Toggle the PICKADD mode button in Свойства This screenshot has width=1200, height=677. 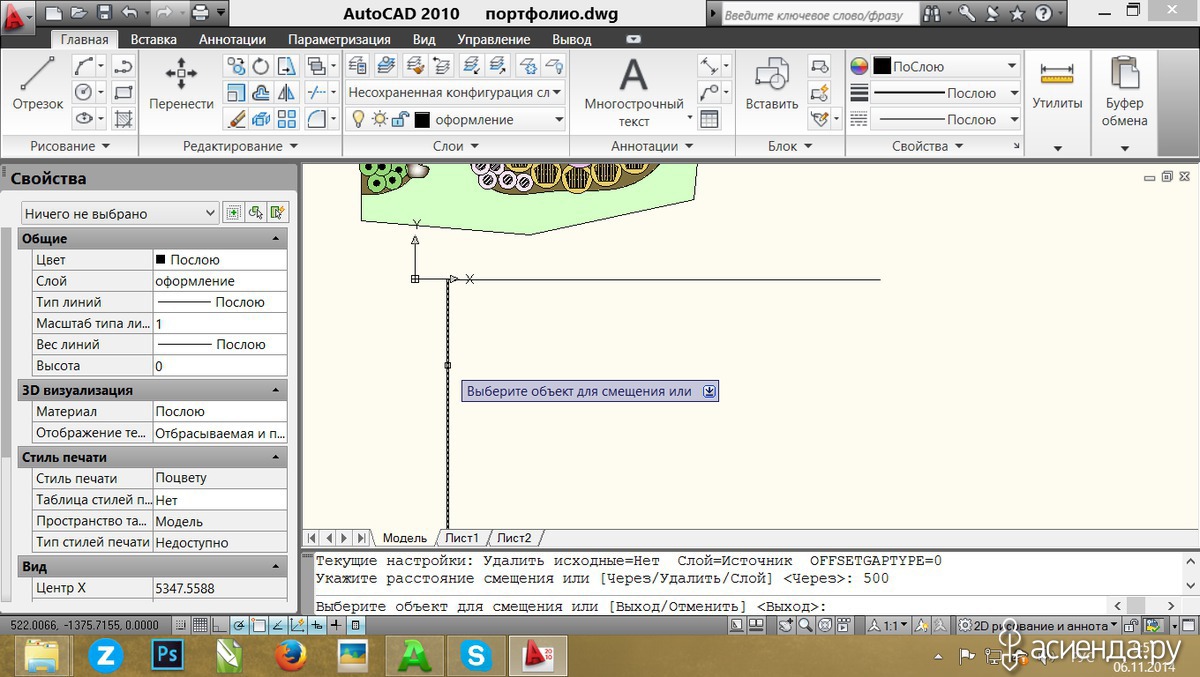click(233, 212)
